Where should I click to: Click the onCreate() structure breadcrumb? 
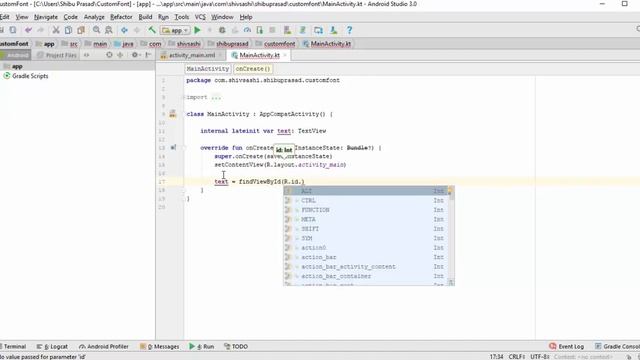(253, 69)
